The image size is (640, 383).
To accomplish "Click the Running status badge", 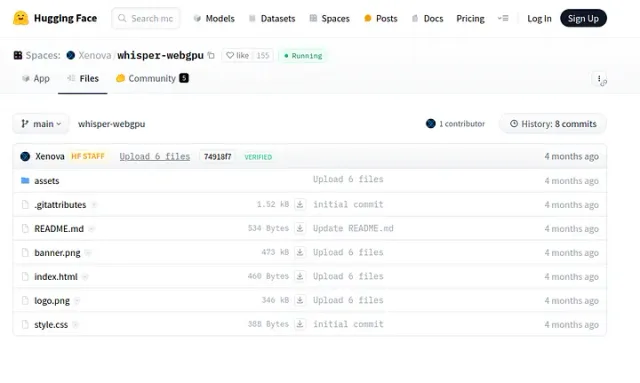I will [303, 56].
